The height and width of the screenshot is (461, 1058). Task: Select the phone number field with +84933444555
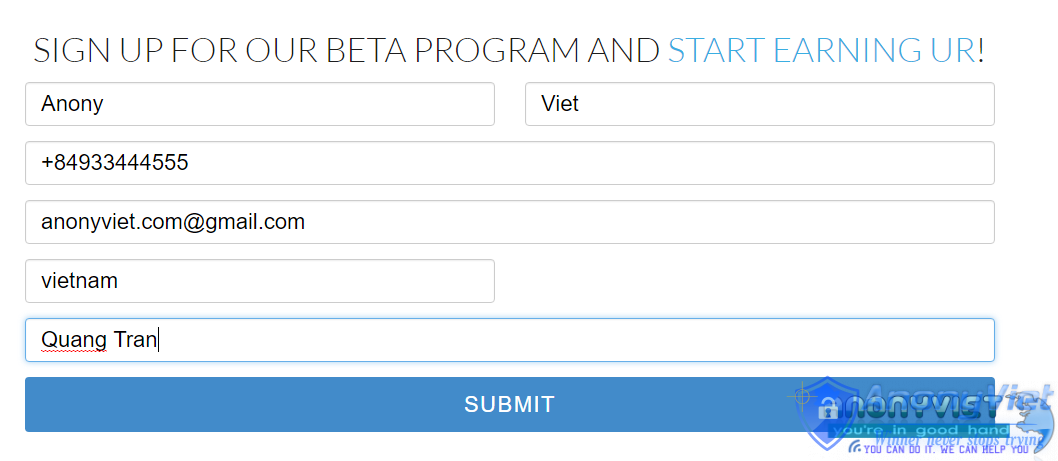(509, 163)
